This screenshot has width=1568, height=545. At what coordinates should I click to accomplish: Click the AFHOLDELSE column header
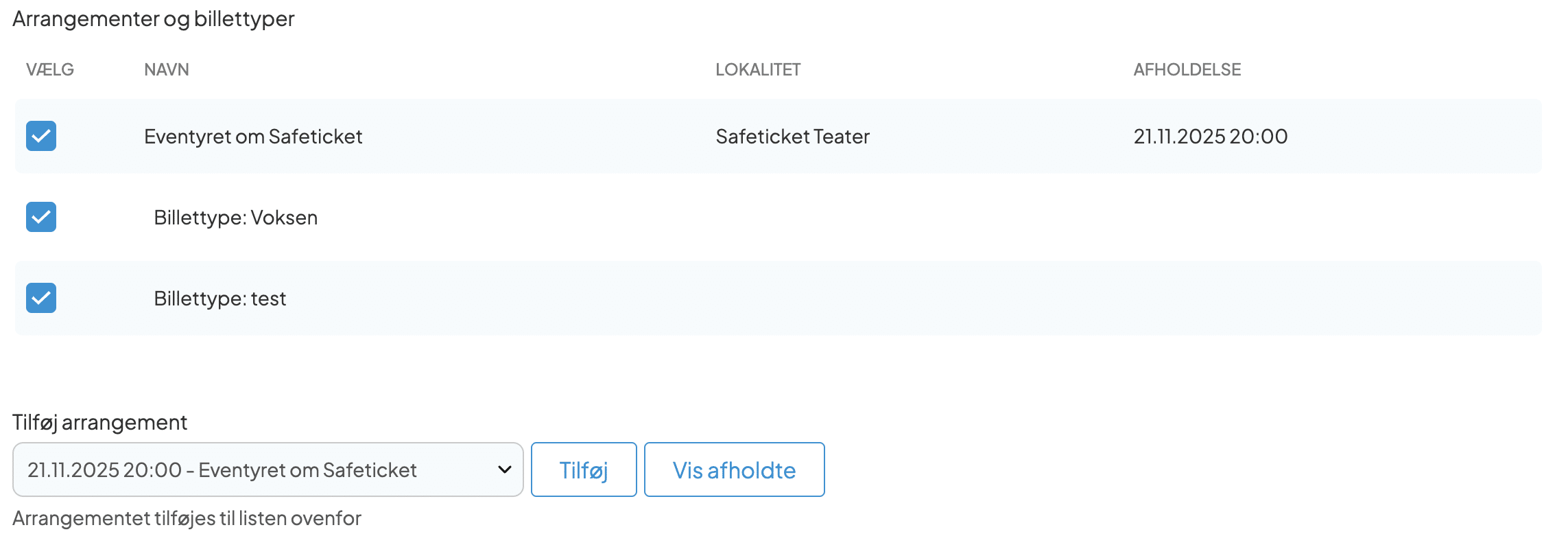click(x=1187, y=69)
